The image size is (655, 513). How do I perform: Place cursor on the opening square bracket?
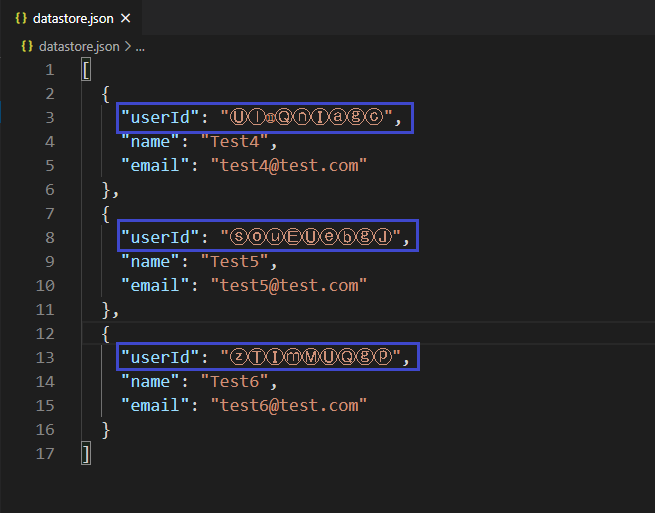click(86, 70)
